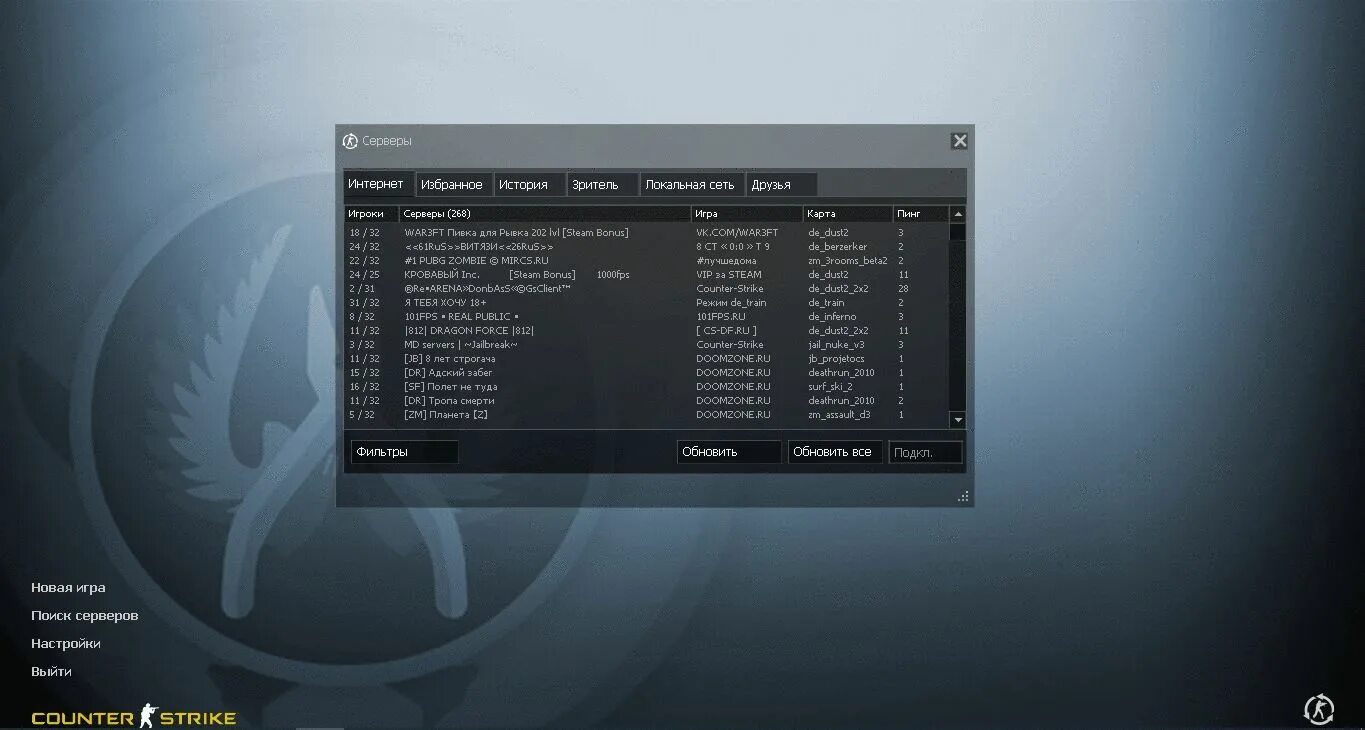Click game label 101FPS.RU
The image size is (1365, 730).
pos(721,317)
